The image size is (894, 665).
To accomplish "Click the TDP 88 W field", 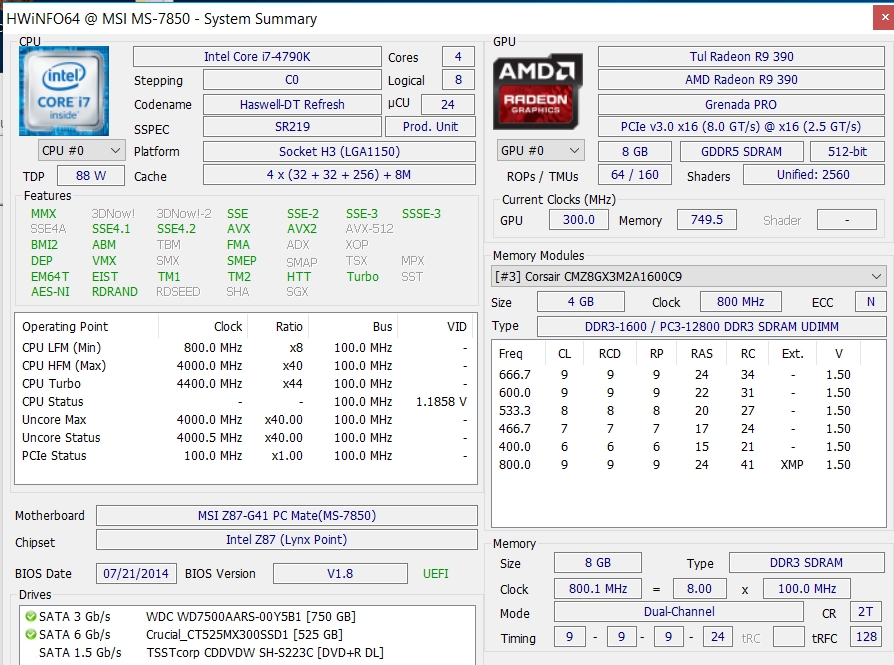I will (91, 176).
